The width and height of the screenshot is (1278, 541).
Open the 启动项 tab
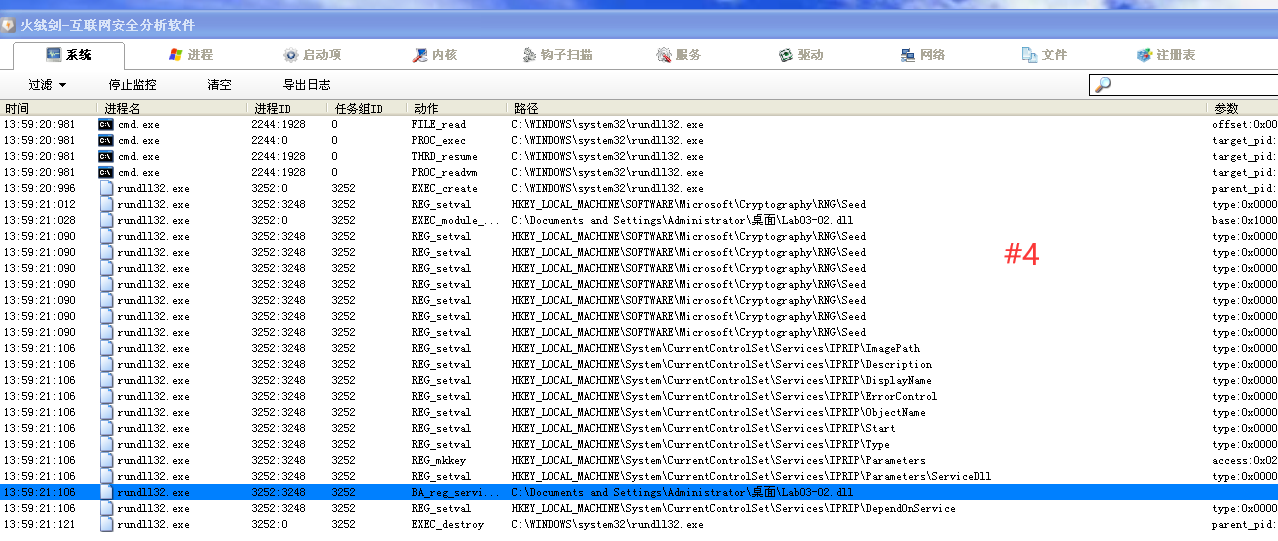pyautogui.click(x=311, y=55)
